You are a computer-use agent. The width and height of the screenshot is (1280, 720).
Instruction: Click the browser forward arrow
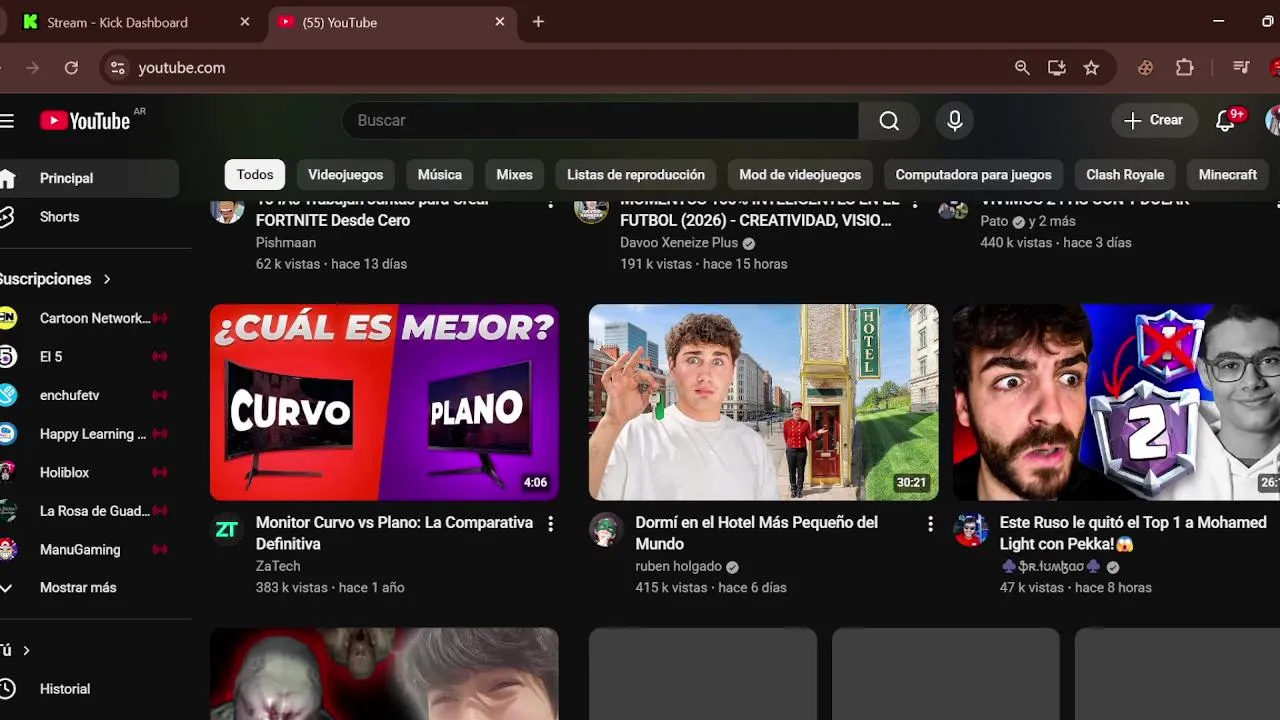pos(32,68)
